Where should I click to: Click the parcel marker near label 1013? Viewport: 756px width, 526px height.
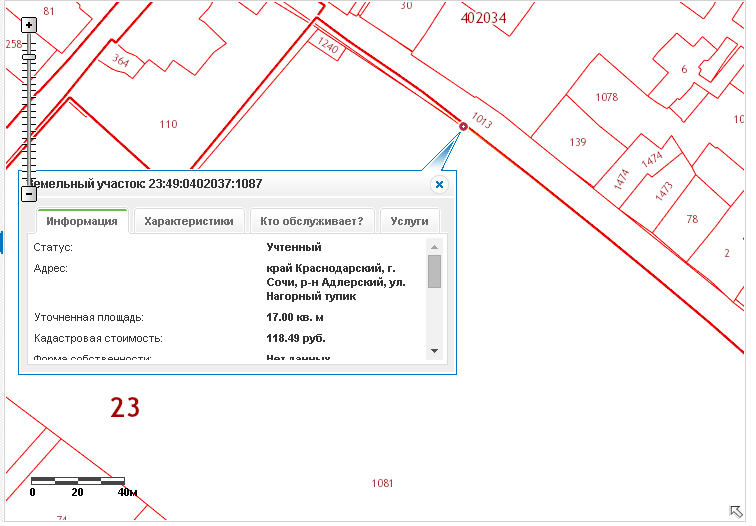tap(463, 126)
